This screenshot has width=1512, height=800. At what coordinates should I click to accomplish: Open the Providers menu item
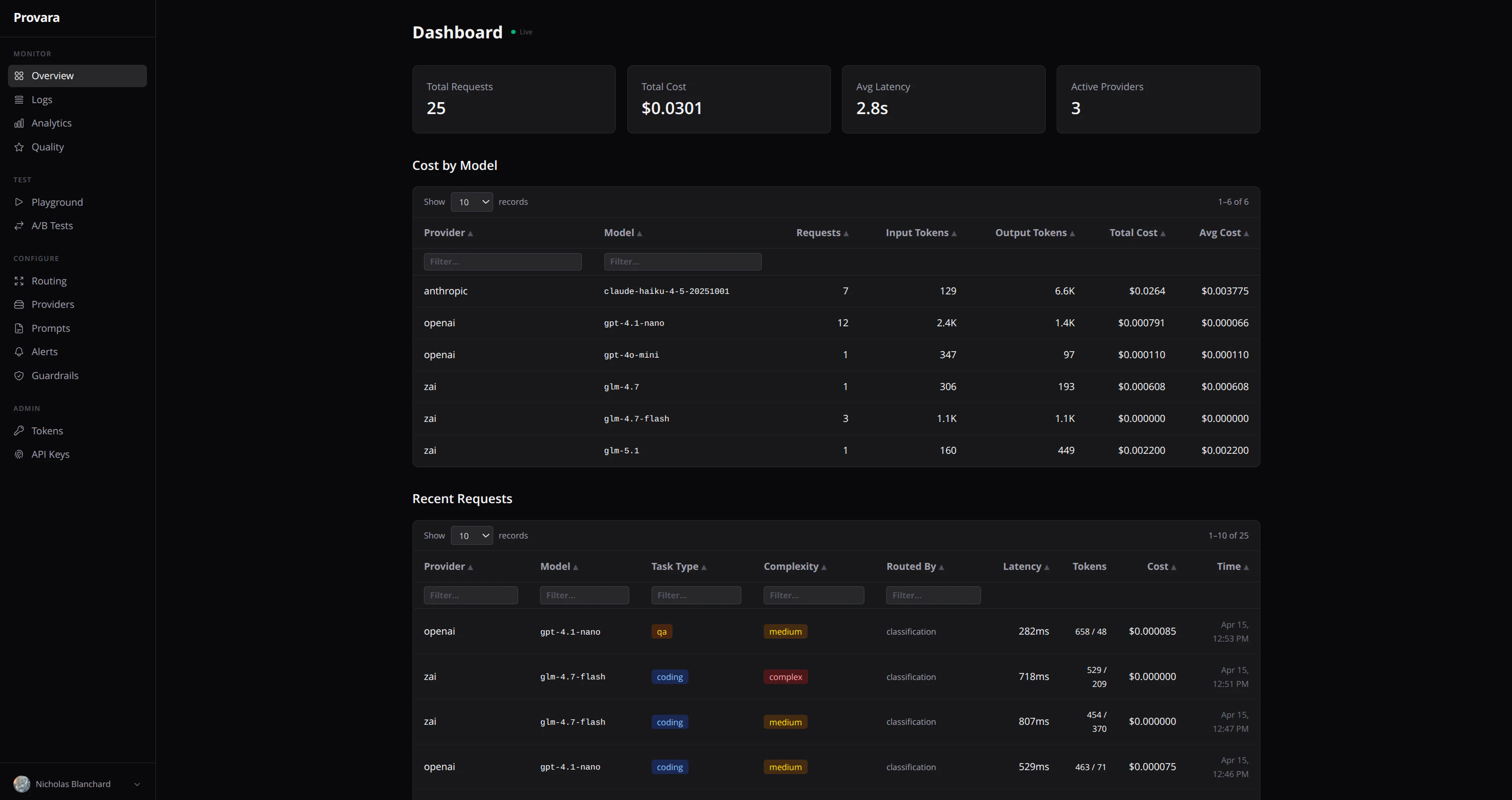coord(53,305)
